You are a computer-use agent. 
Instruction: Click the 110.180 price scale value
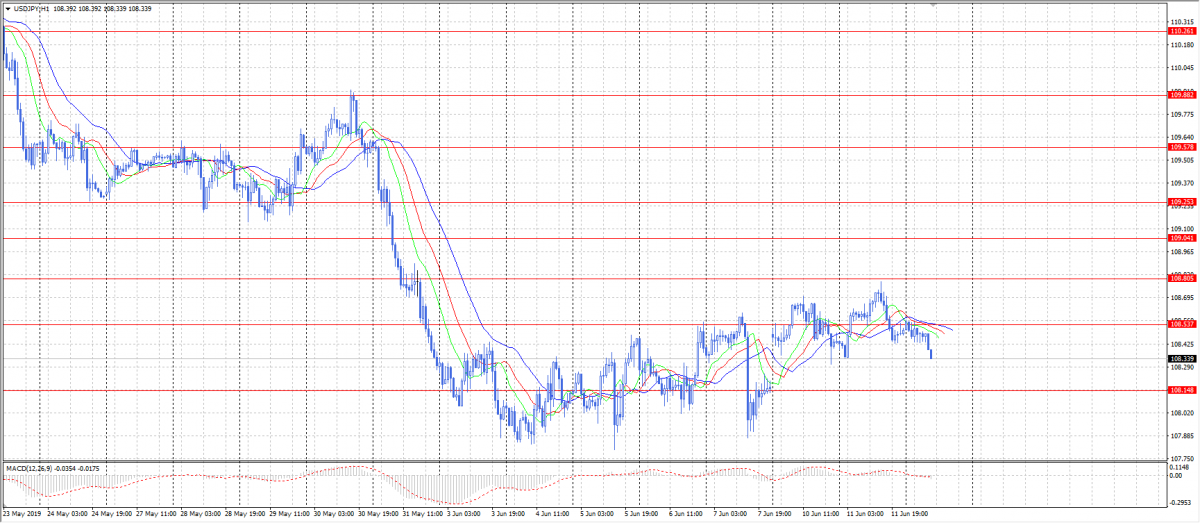click(x=1182, y=45)
